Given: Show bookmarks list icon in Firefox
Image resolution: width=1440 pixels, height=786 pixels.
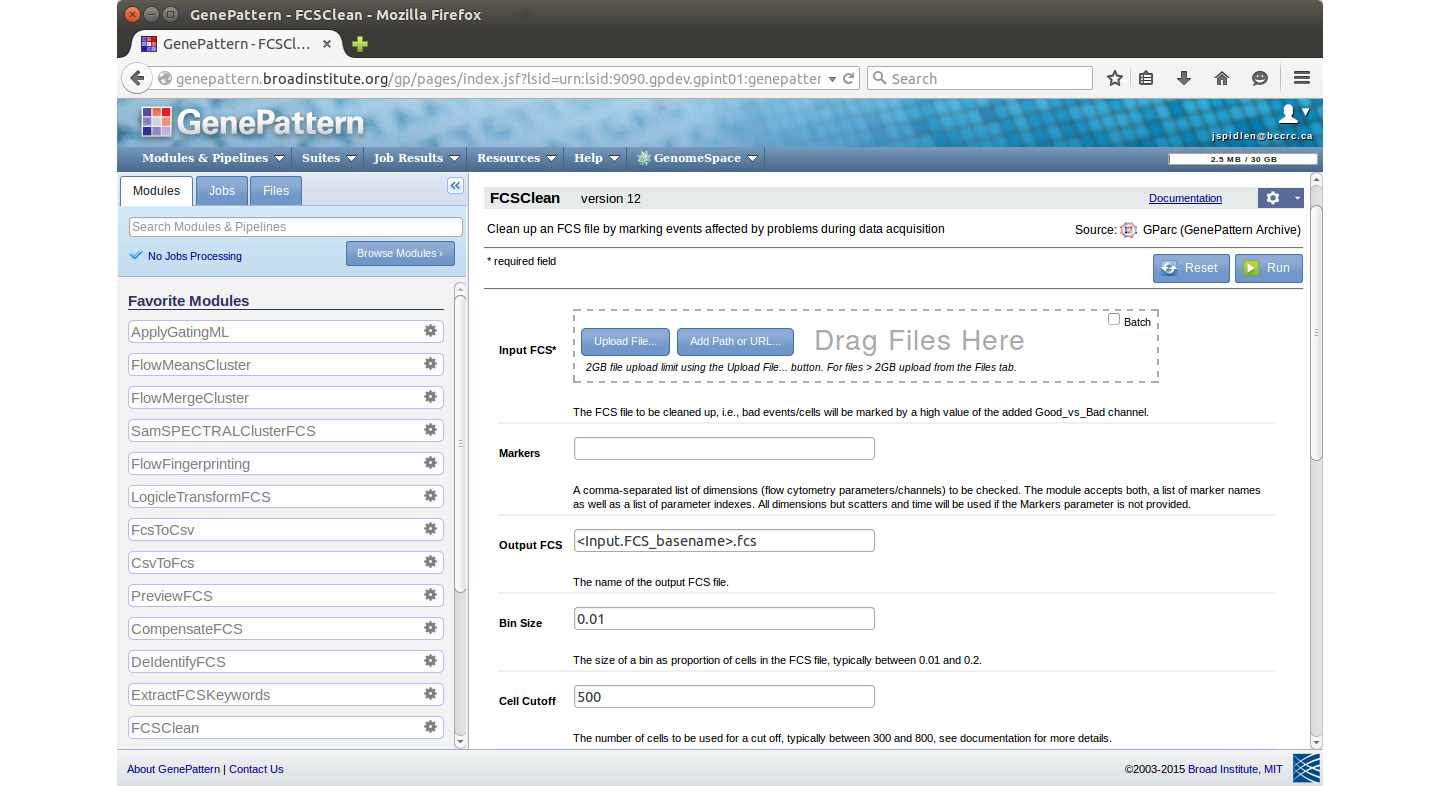Looking at the screenshot, I should tap(1147, 78).
